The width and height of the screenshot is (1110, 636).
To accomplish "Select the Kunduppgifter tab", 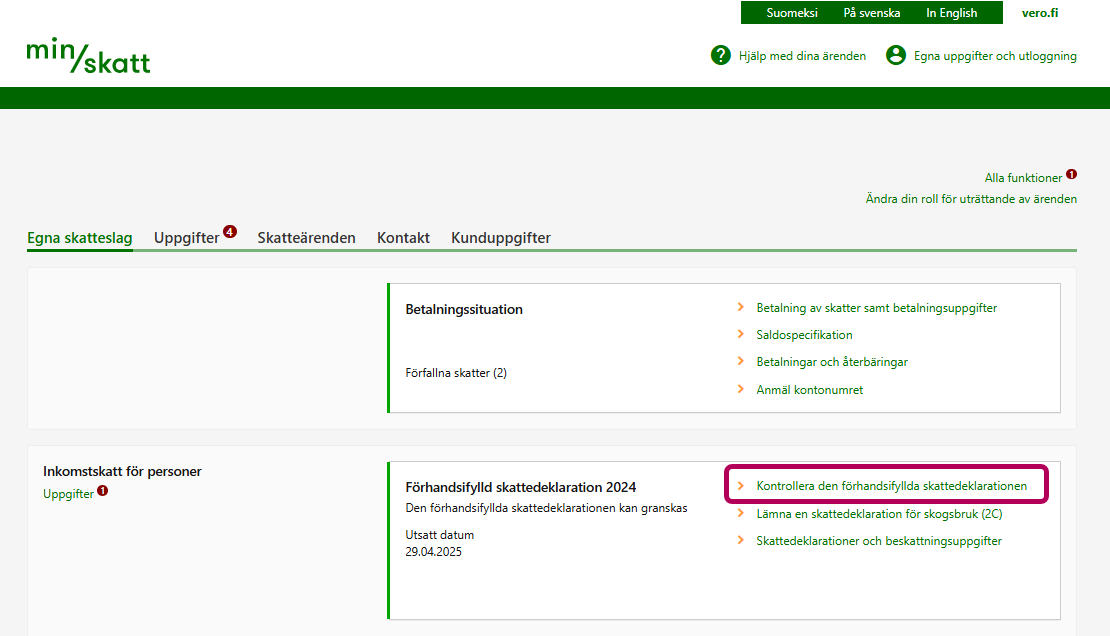I will (500, 238).
